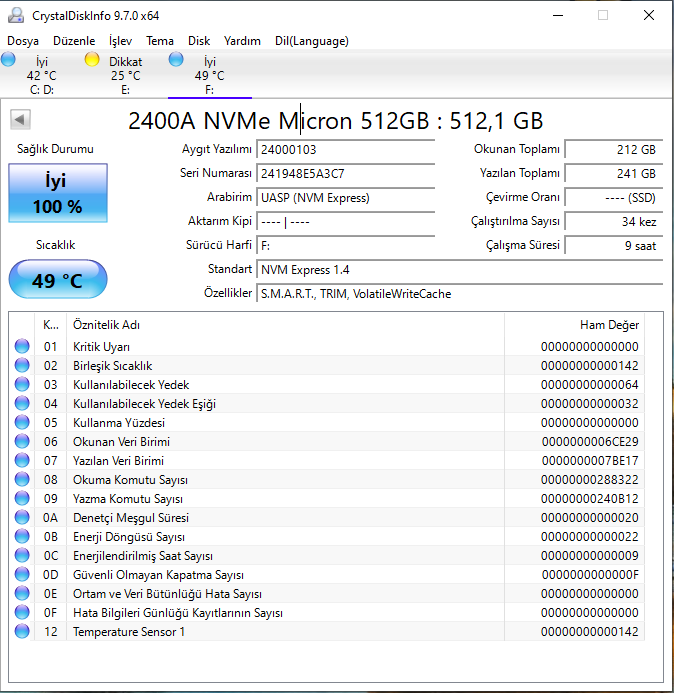The height and width of the screenshot is (693, 674).
Task: Click the 49 °C temperature button
Action: (x=58, y=279)
